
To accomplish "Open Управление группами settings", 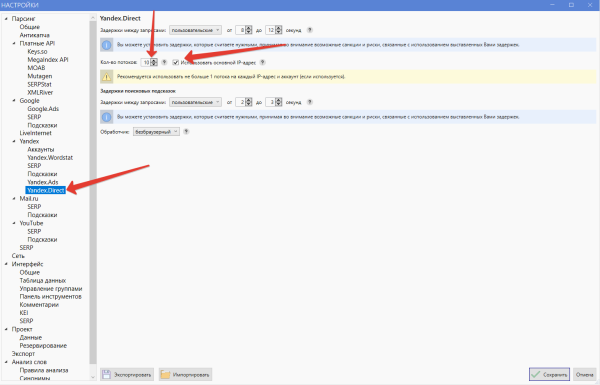I will (51, 289).
